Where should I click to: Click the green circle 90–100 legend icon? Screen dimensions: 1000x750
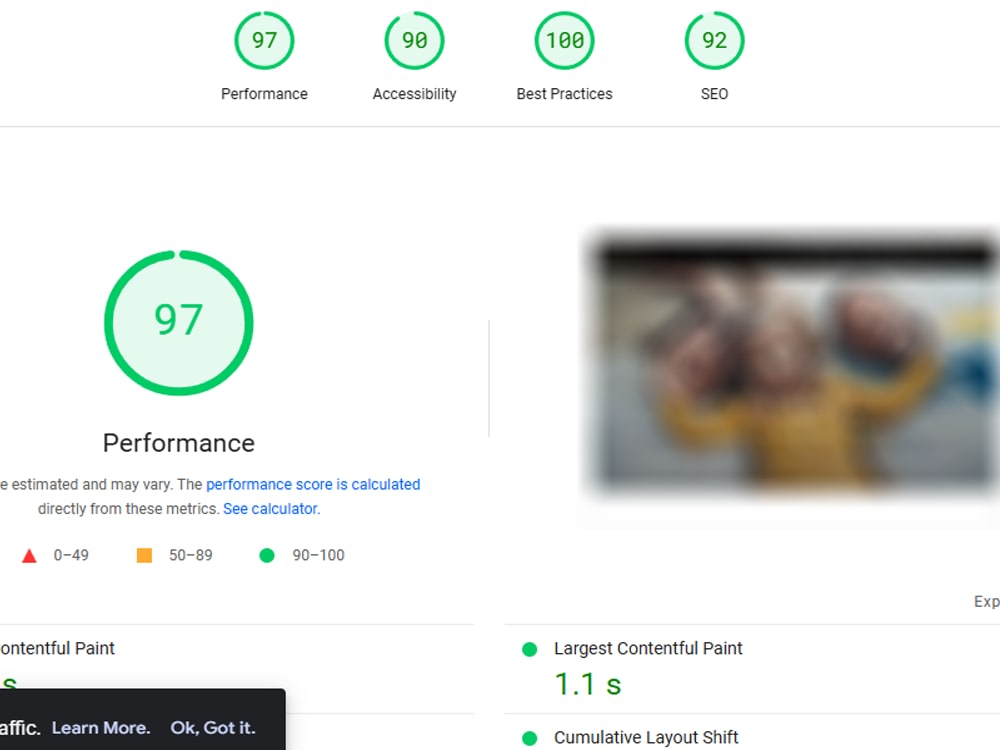coord(267,555)
